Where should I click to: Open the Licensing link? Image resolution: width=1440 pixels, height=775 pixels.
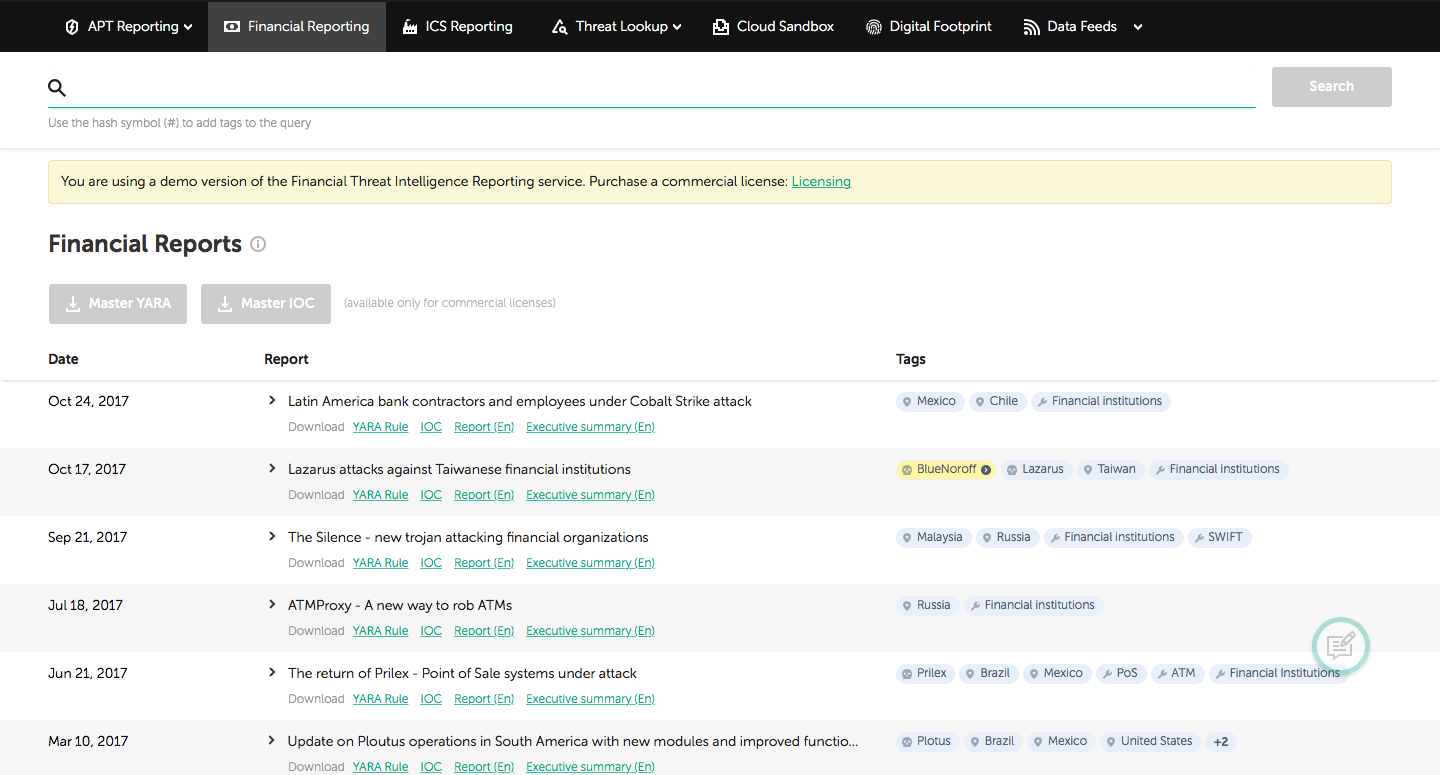pyautogui.click(x=821, y=182)
